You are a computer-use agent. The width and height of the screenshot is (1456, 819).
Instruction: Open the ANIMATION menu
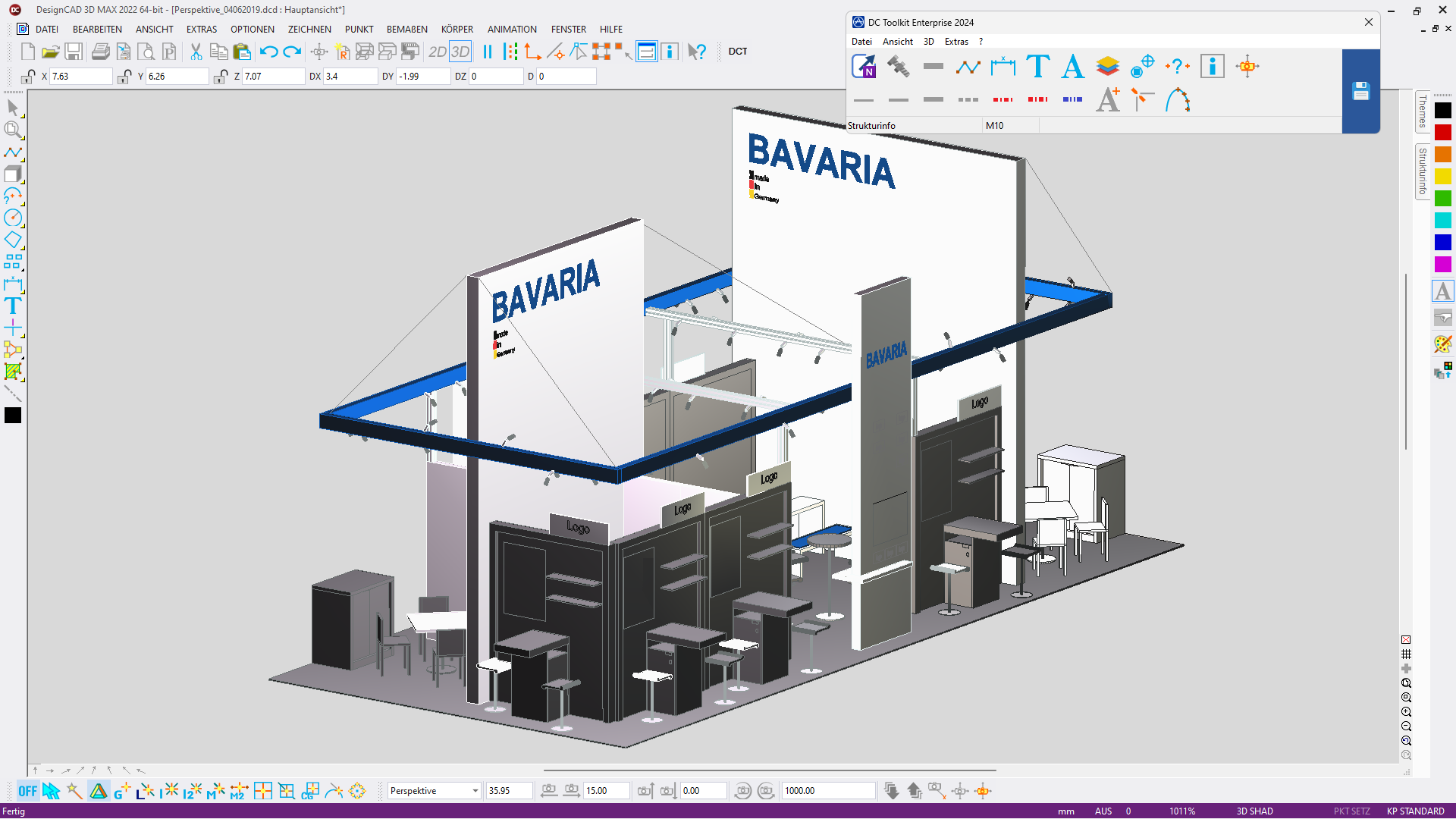[x=512, y=30]
